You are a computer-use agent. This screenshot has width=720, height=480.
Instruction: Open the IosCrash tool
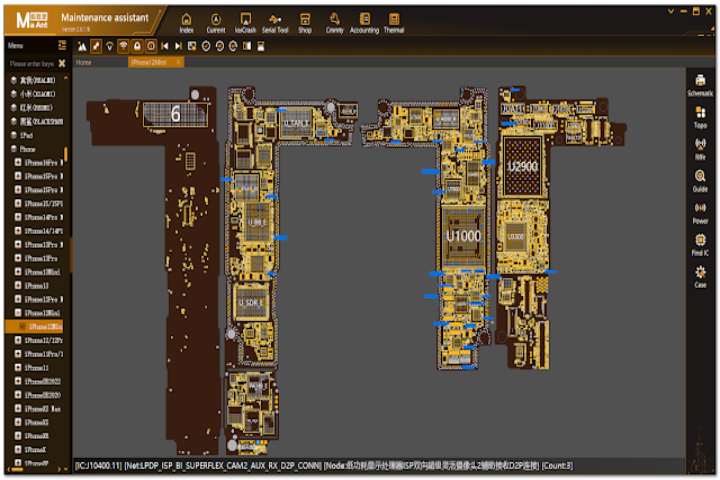click(x=245, y=23)
